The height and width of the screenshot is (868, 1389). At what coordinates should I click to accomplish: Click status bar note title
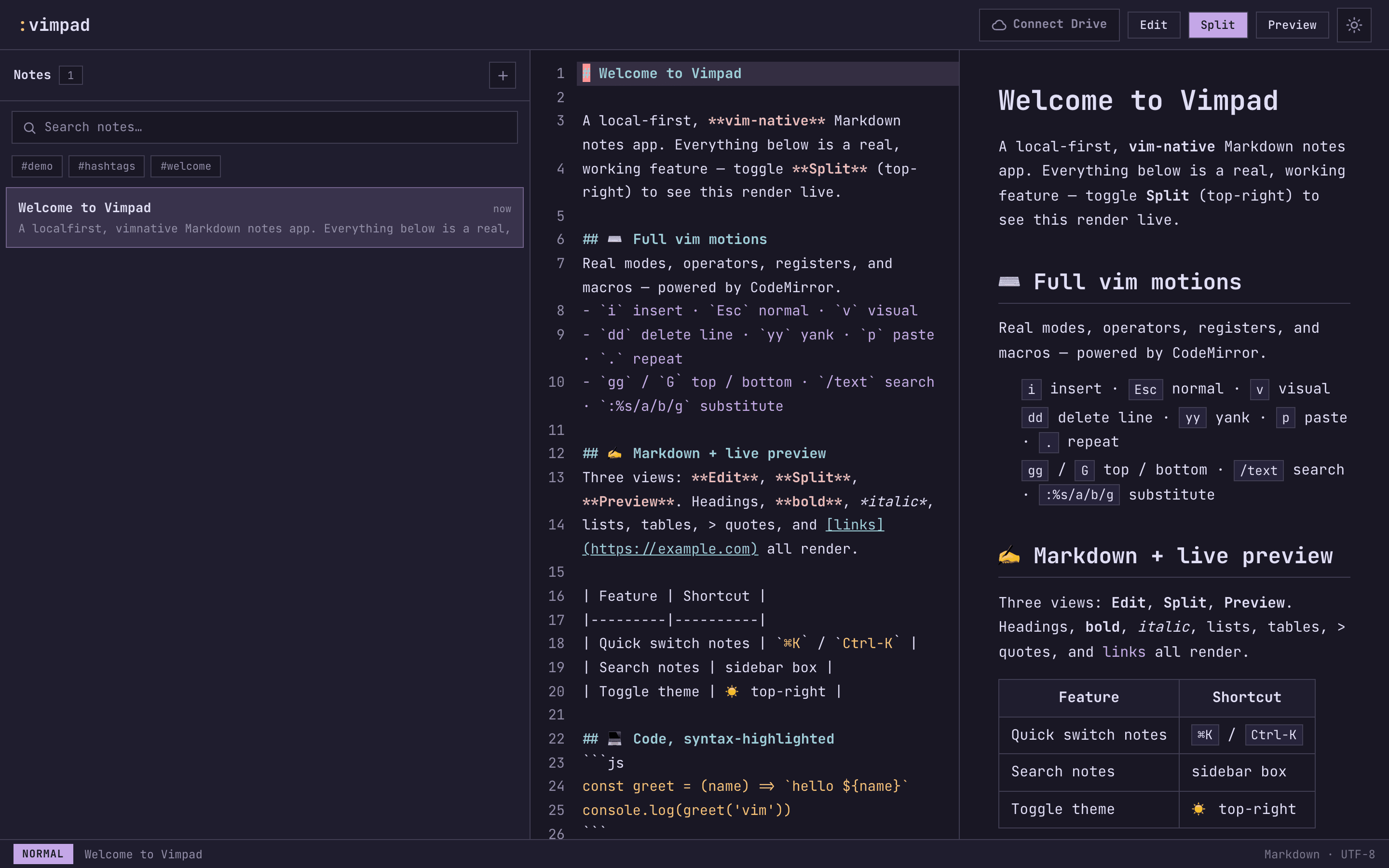[144, 854]
